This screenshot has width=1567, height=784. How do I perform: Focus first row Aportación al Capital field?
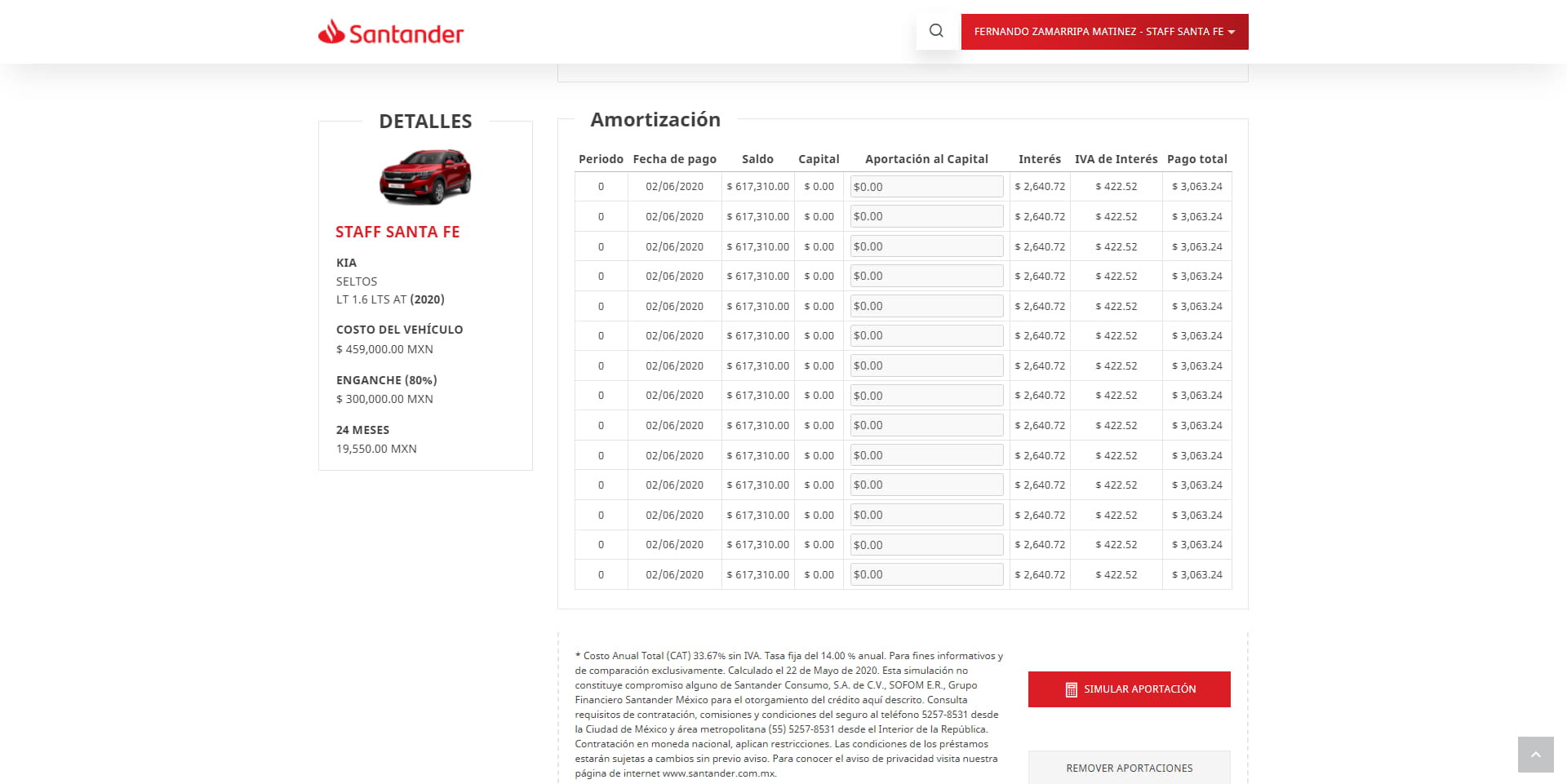[x=926, y=187]
